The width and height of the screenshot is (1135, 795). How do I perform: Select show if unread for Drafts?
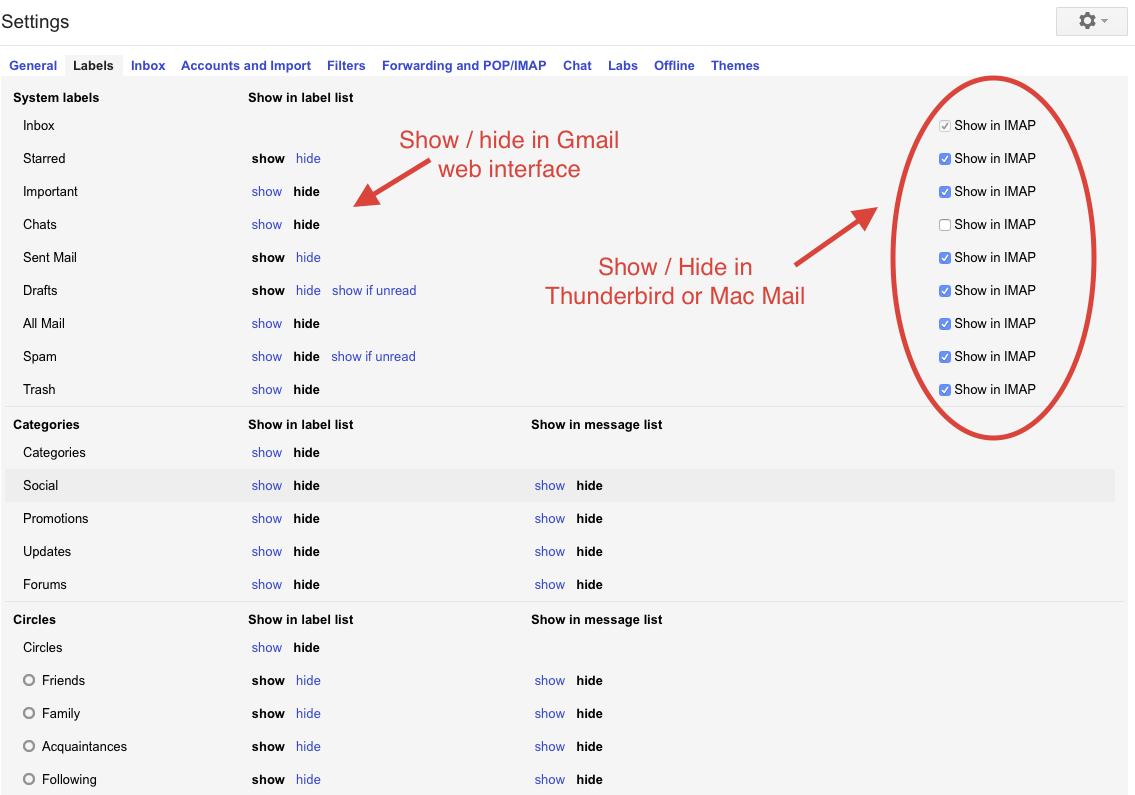point(374,291)
